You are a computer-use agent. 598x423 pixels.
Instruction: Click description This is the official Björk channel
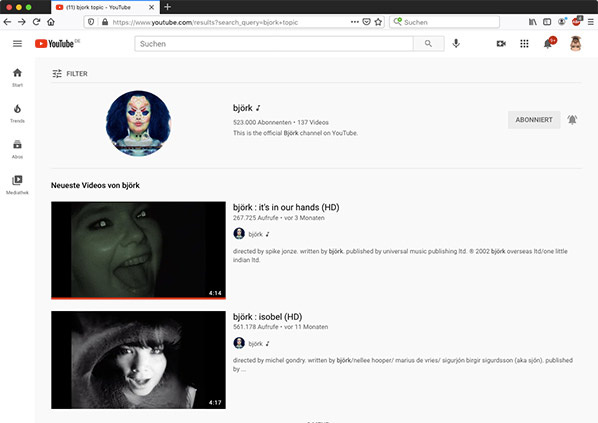[x=295, y=133]
